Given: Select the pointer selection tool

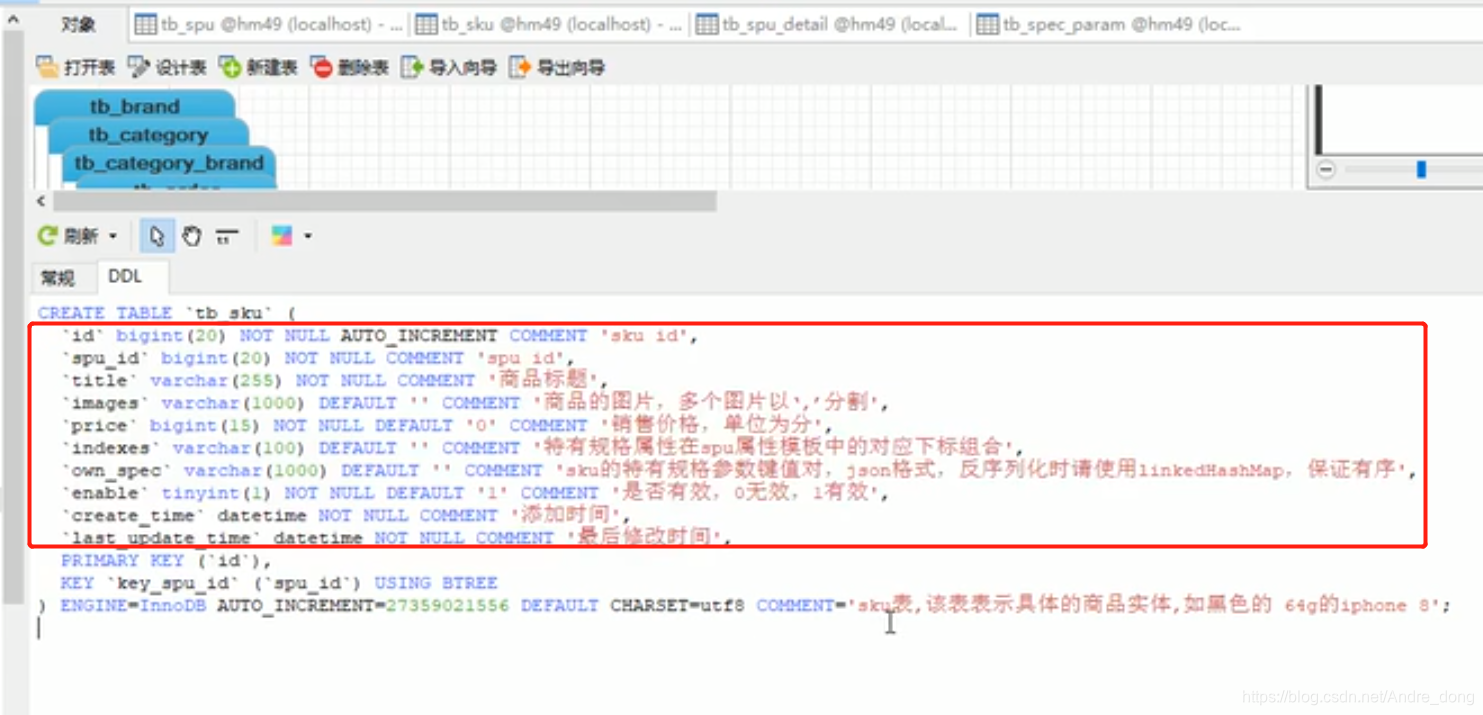Looking at the screenshot, I should pos(156,236).
